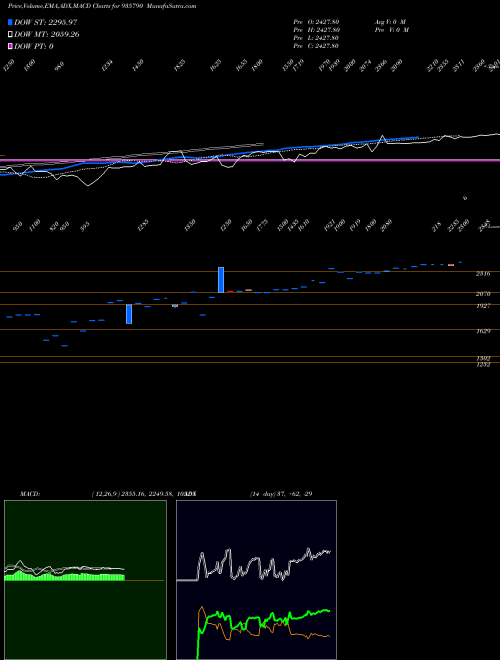500x660 pixels.
Task: Select the 'DOW ST: 2293.97' legend text
Action: [x=45, y=22]
